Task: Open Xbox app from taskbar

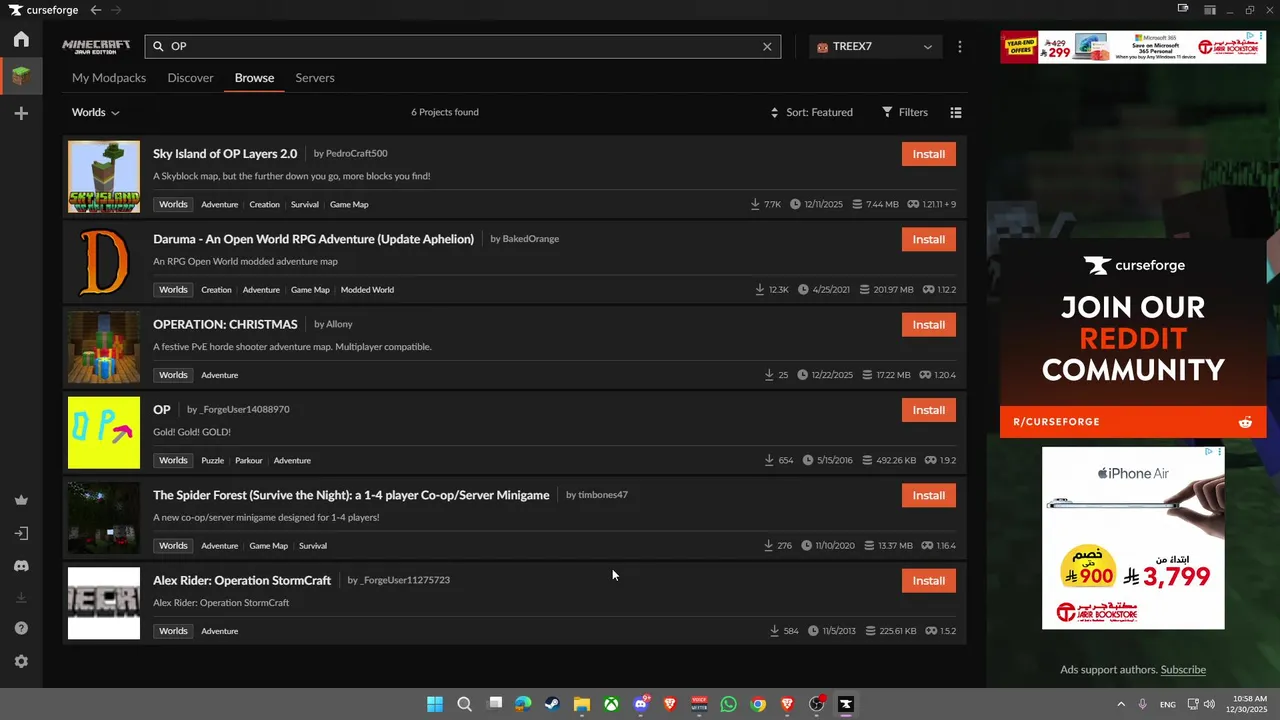Action: coord(611,704)
